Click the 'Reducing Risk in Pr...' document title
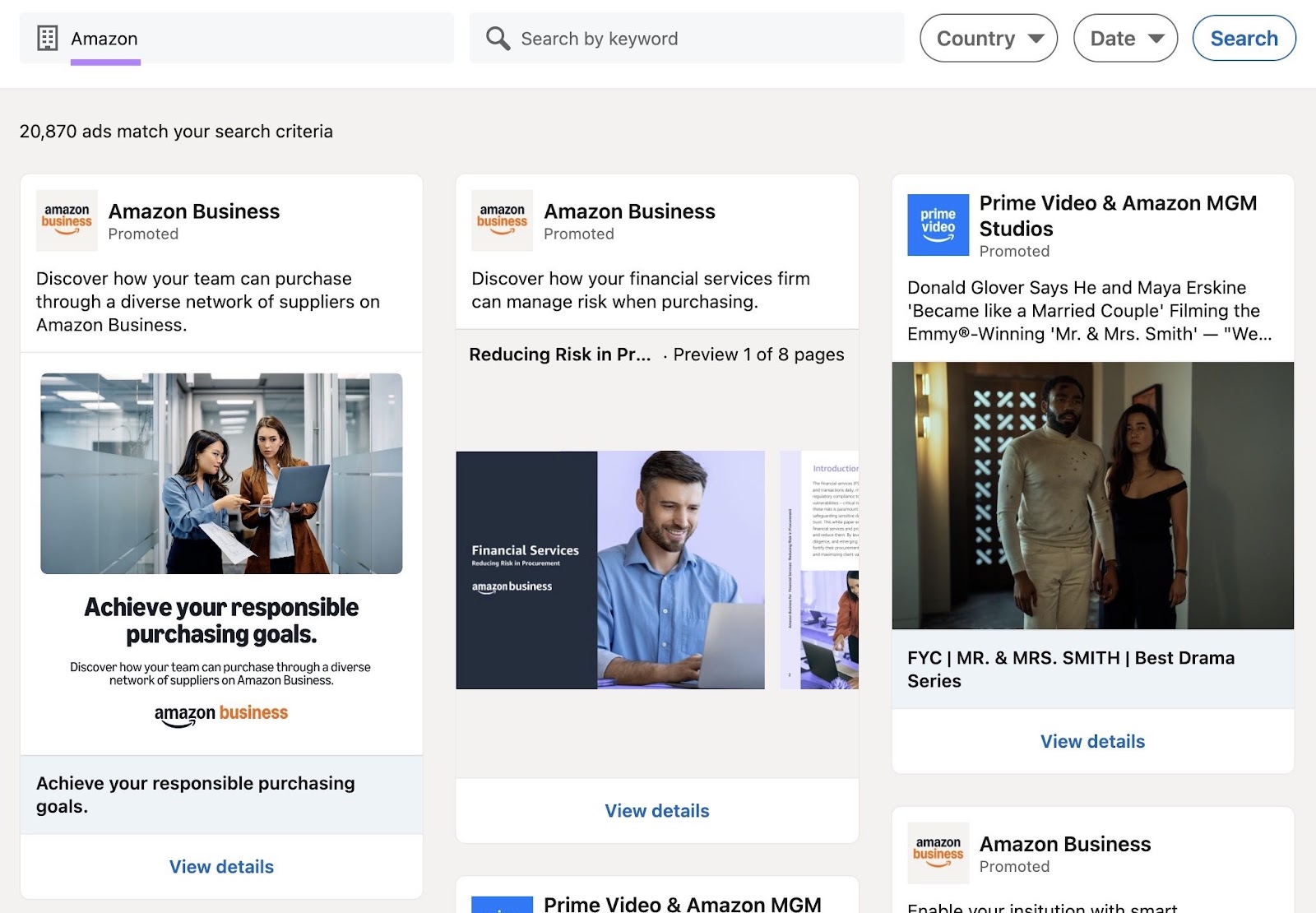This screenshot has width=1316, height=913. click(x=559, y=355)
